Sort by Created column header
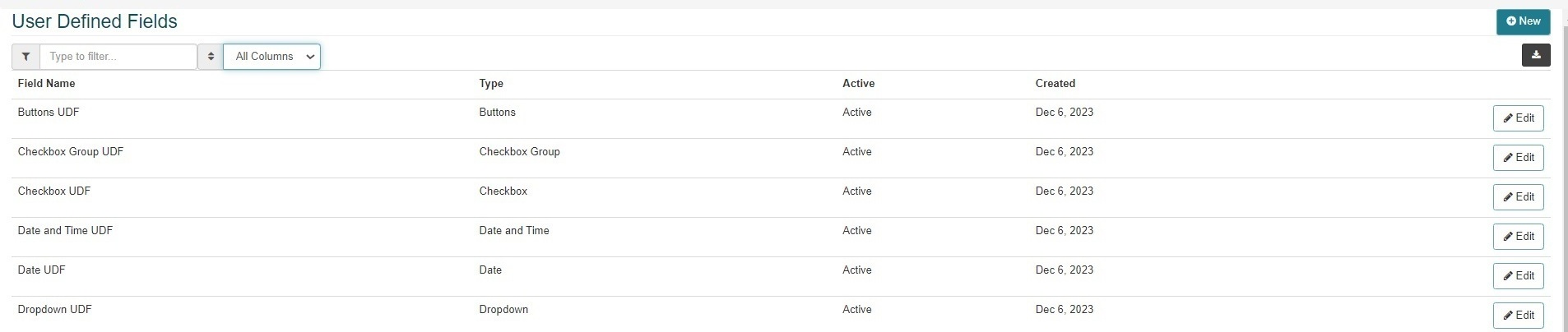Viewport: 1568px width, 332px height. coord(1055,84)
